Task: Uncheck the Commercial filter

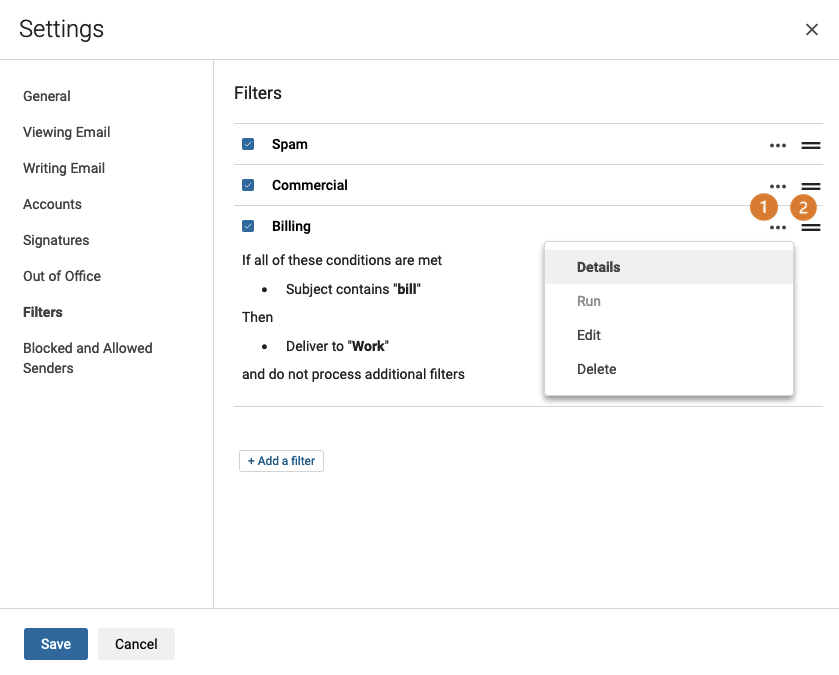Action: (x=247, y=185)
